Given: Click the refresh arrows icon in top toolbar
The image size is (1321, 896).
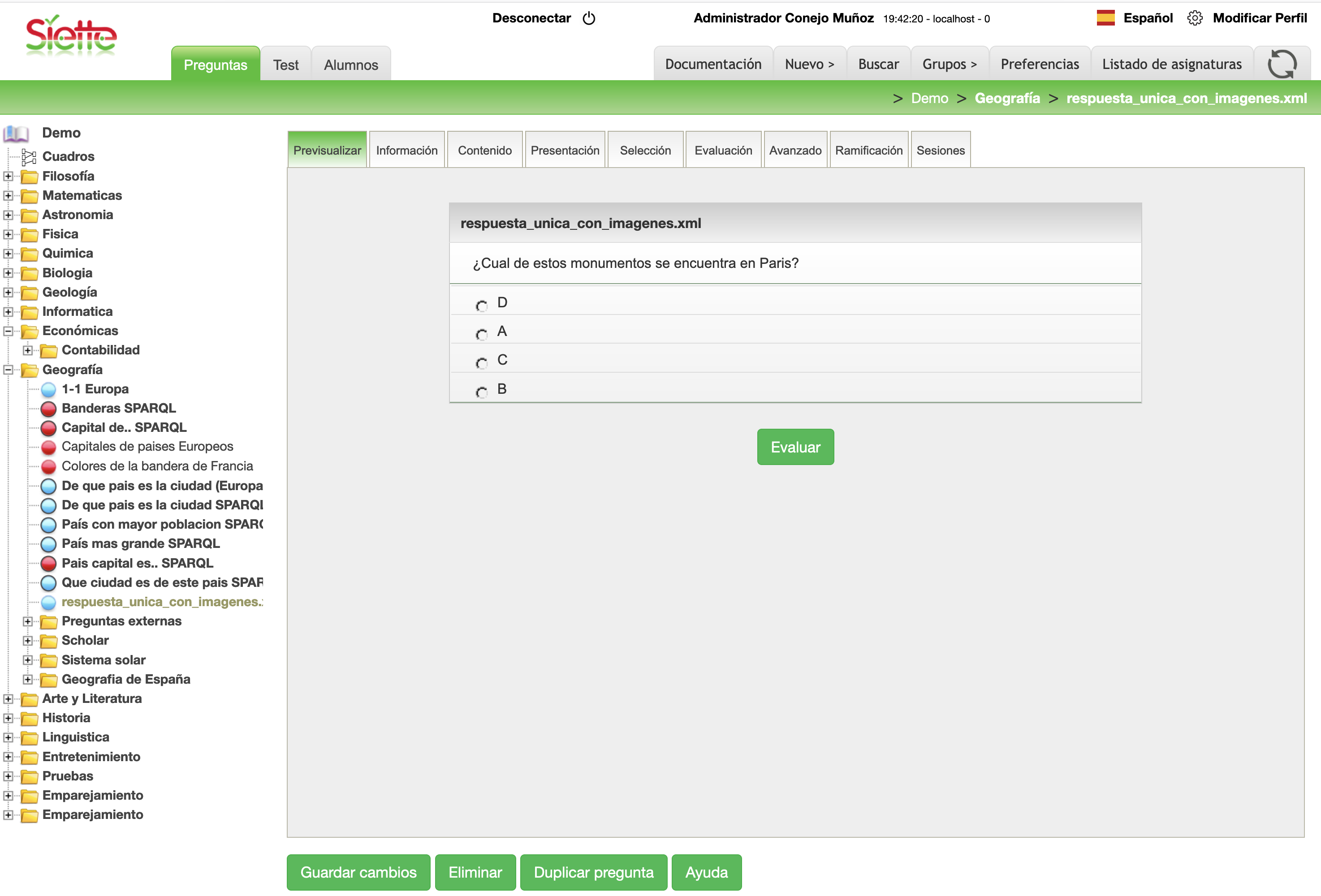Looking at the screenshot, I should 1282,64.
